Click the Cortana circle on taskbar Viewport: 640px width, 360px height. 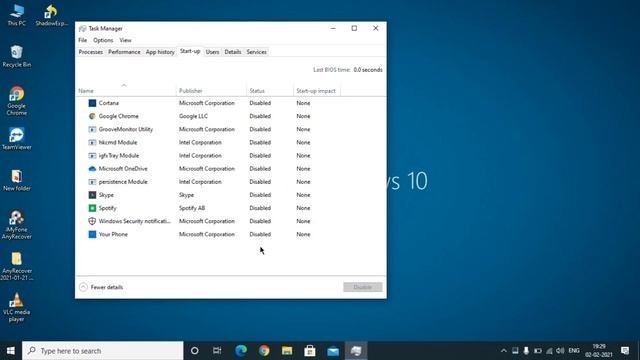click(x=195, y=351)
